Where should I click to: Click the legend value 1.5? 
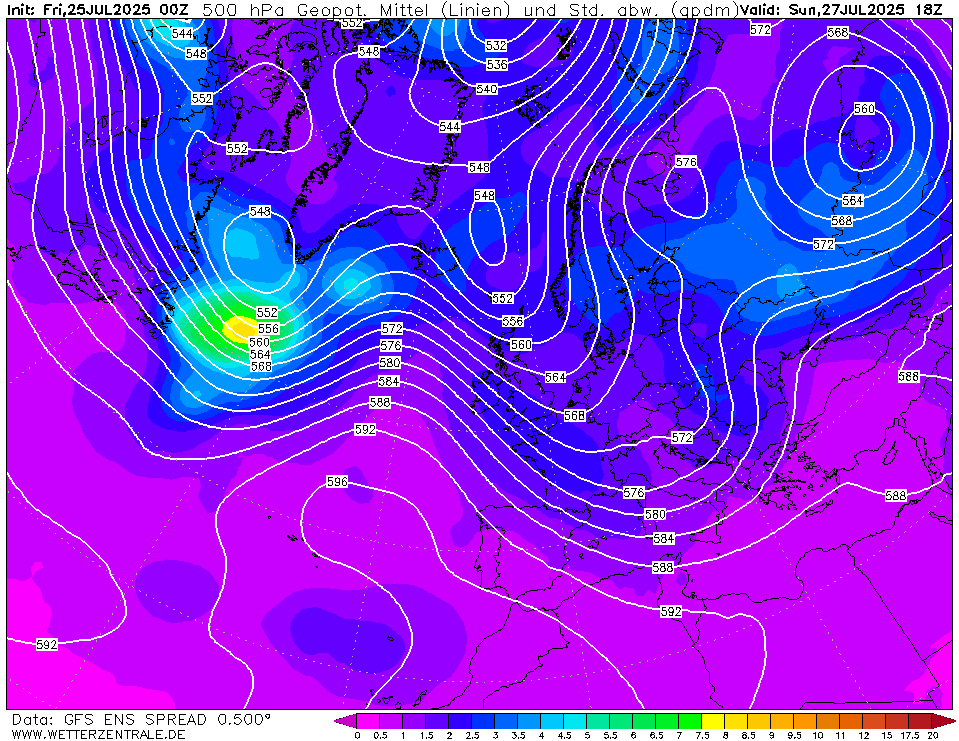click(426, 735)
